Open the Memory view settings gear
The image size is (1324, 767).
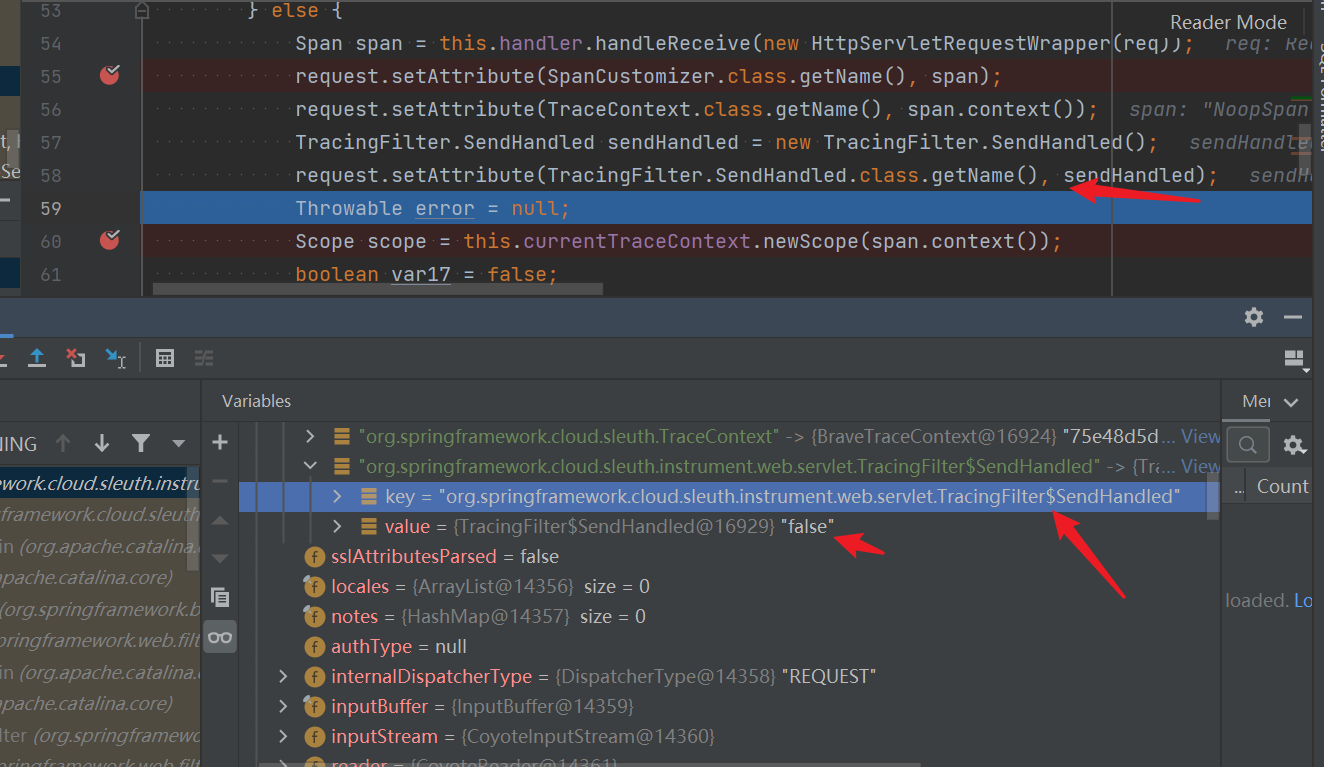click(x=1295, y=445)
